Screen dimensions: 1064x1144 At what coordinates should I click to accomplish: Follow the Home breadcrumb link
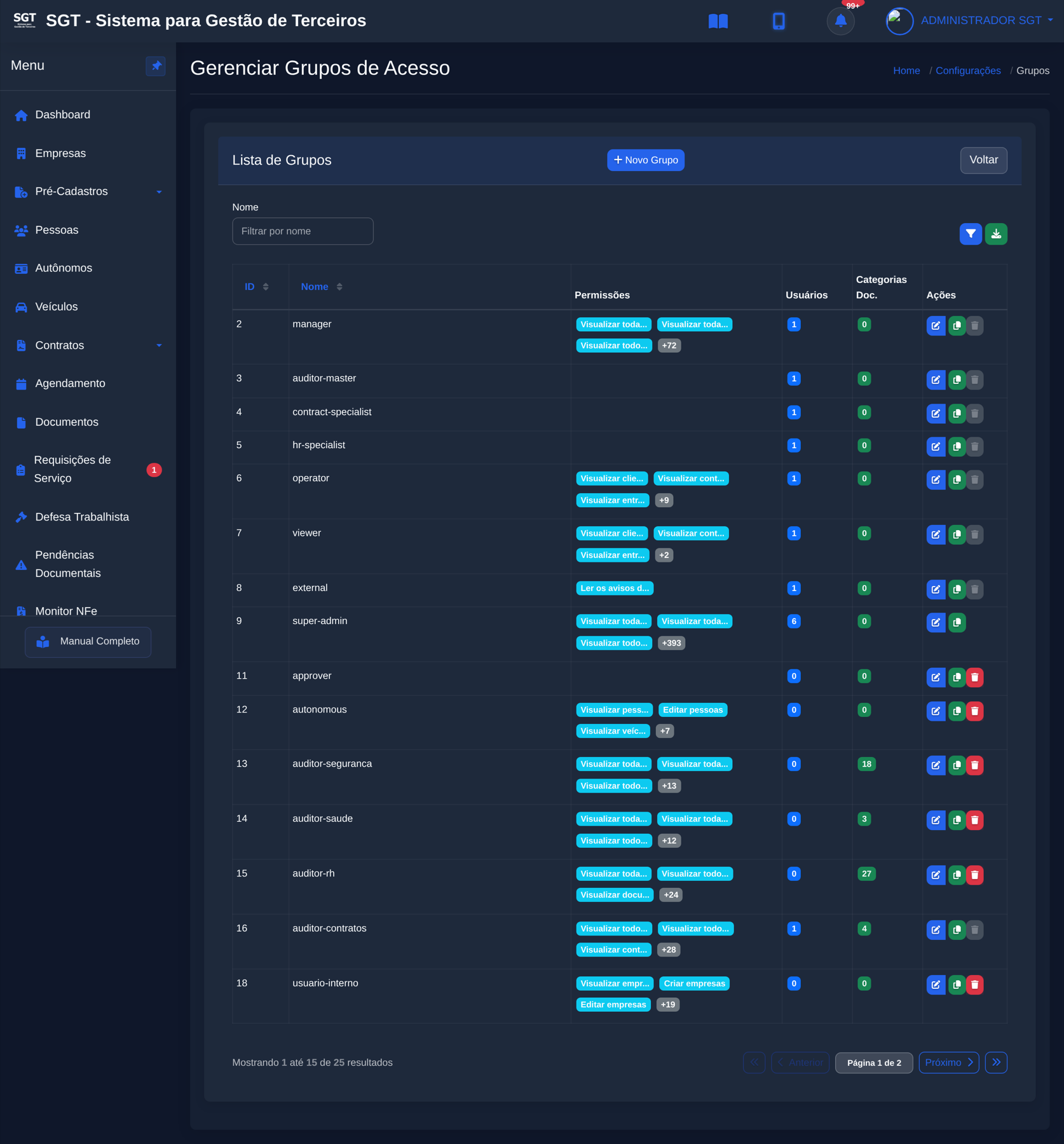(x=906, y=71)
